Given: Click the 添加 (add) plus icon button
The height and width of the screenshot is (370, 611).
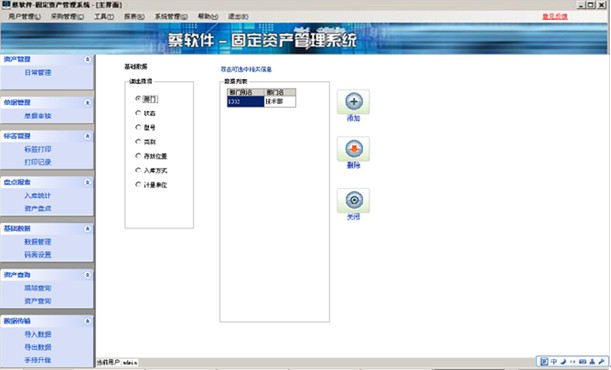Looking at the screenshot, I should pos(353,102).
